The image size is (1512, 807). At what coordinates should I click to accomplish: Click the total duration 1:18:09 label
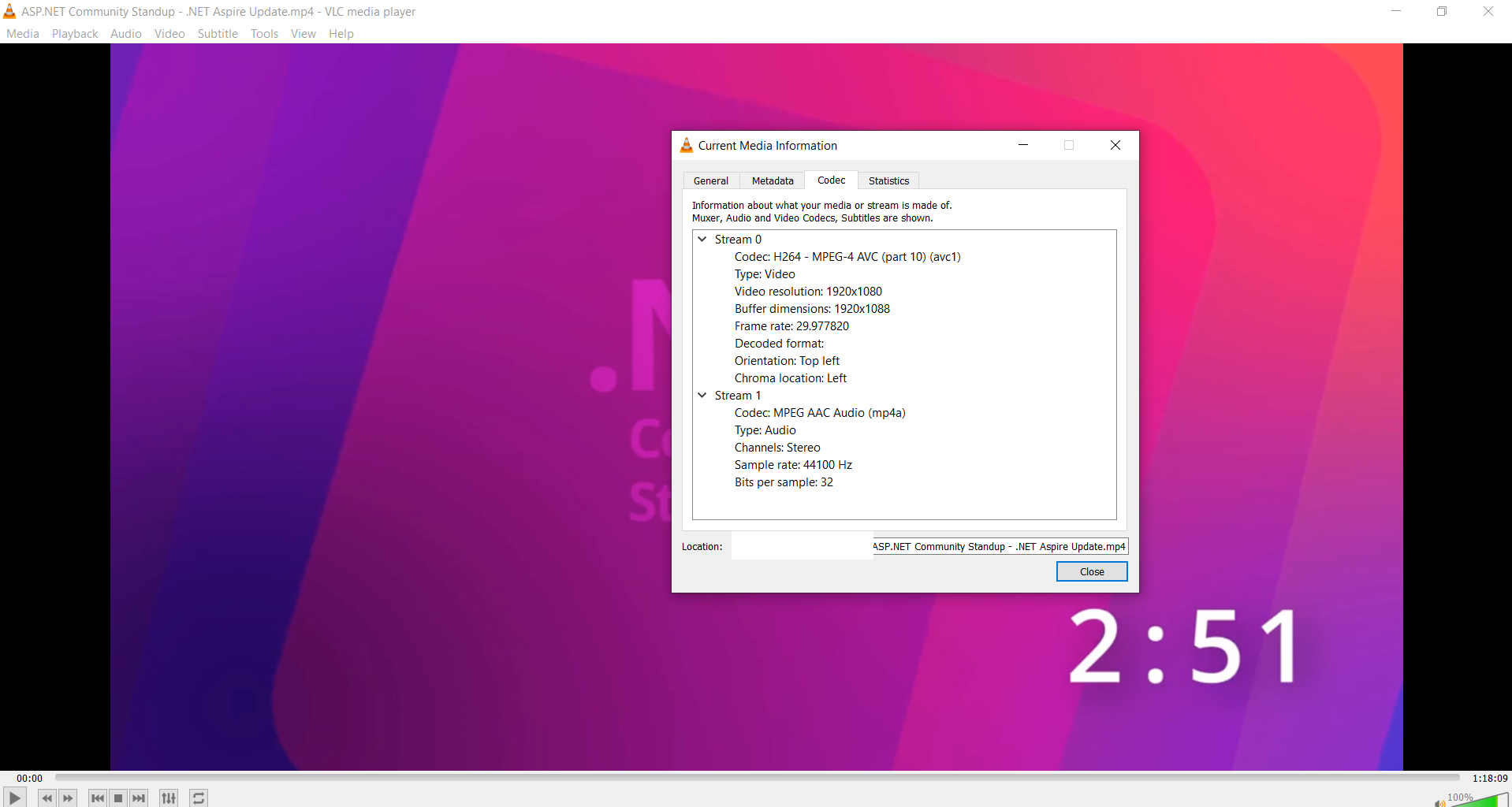click(x=1490, y=778)
